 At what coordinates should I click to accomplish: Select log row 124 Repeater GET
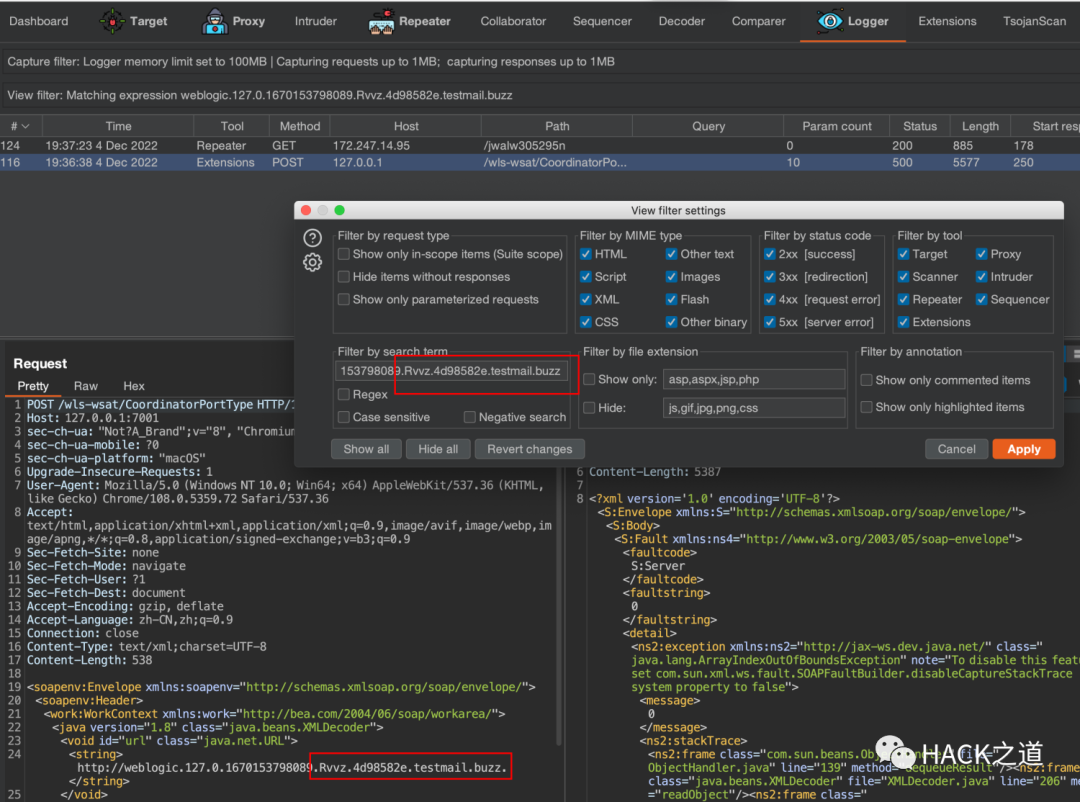click(x=540, y=146)
